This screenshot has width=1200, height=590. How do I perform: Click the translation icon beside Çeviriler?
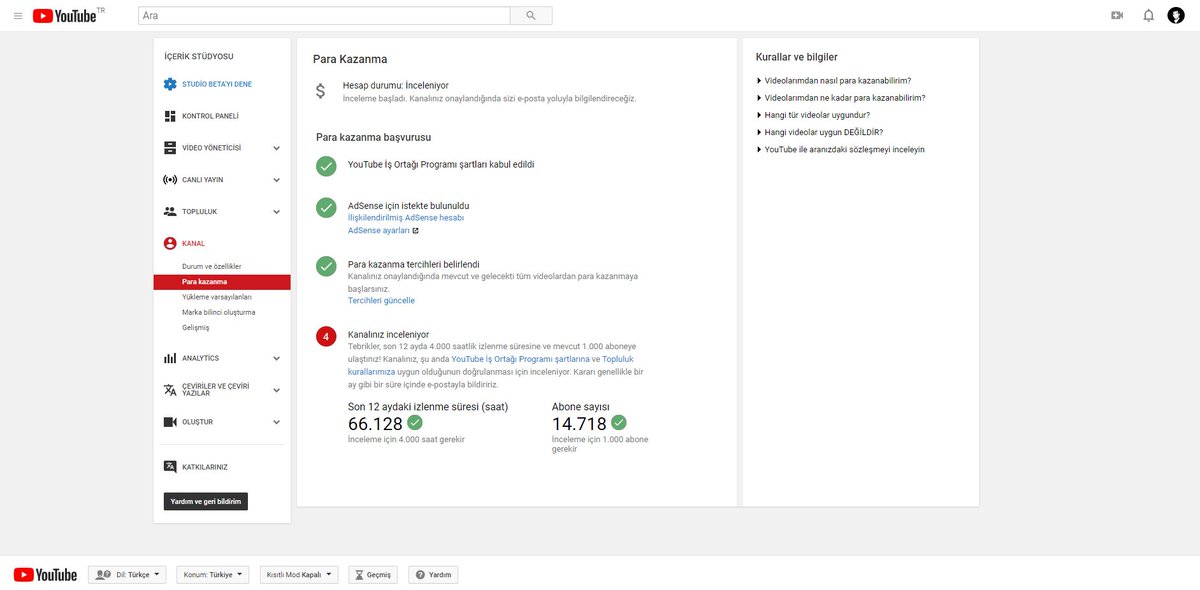170,390
